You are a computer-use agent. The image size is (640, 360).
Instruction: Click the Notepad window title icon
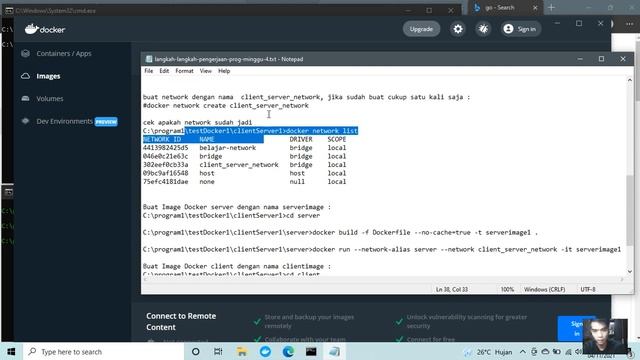[x=149, y=59]
